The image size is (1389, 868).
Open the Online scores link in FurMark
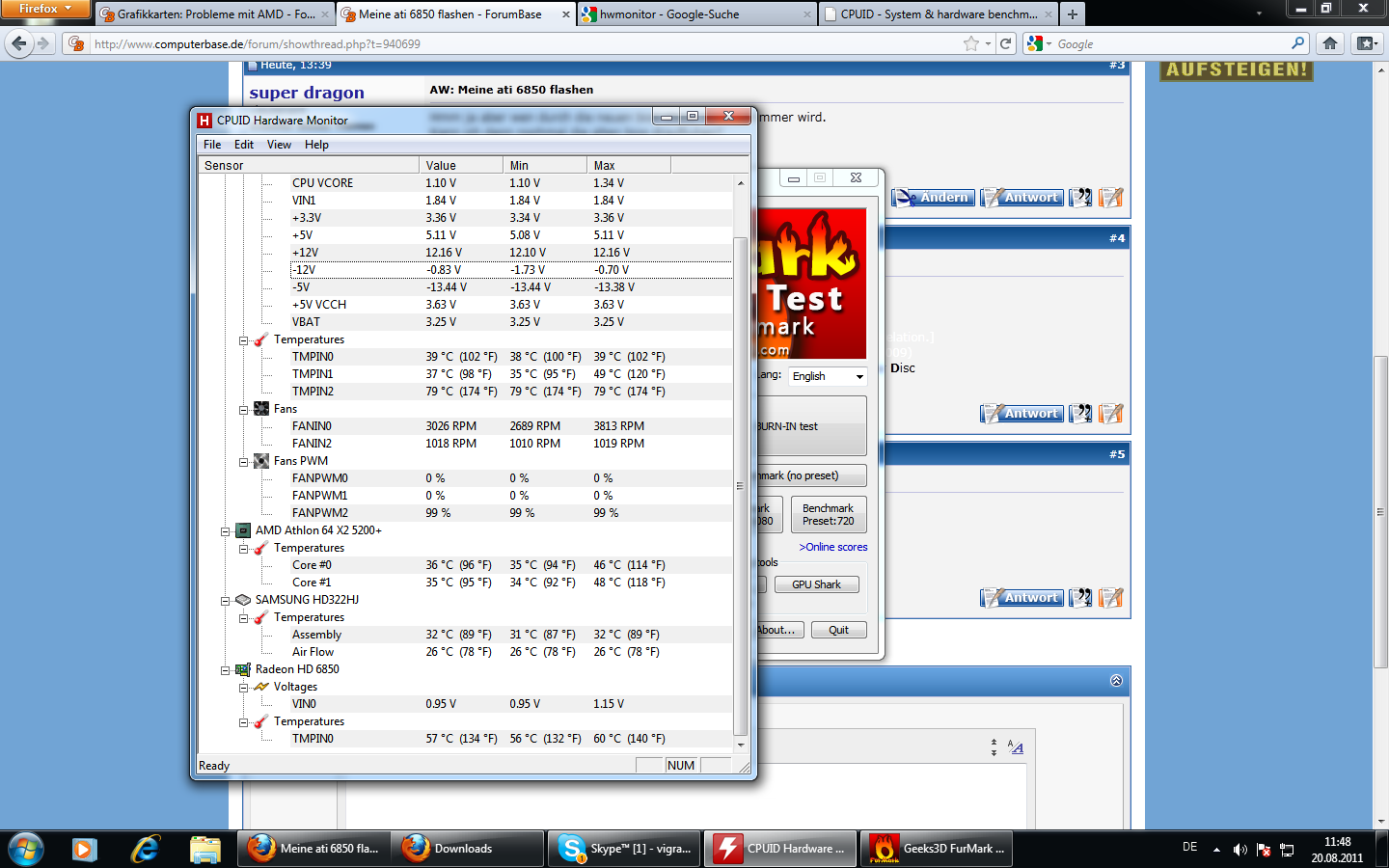tap(833, 547)
